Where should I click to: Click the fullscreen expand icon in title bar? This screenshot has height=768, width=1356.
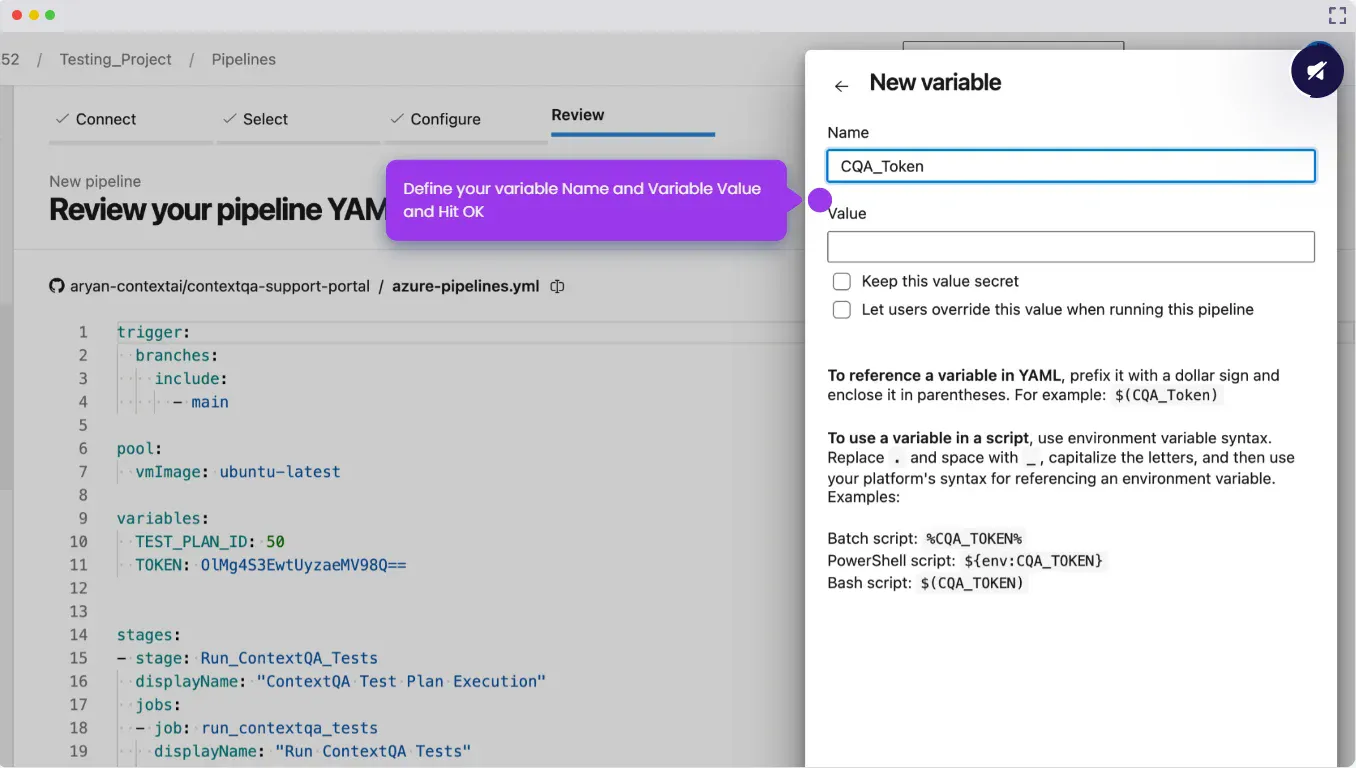click(x=1337, y=15)
